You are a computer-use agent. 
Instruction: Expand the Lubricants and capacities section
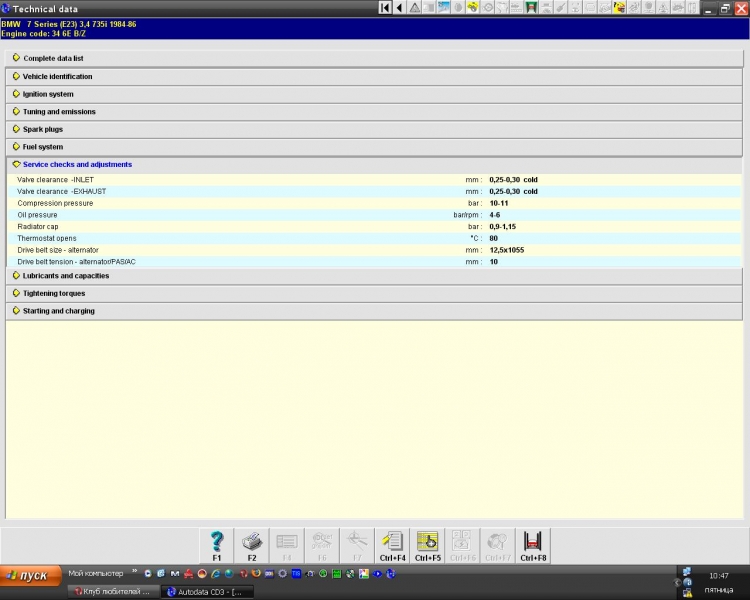coord(375,276)
